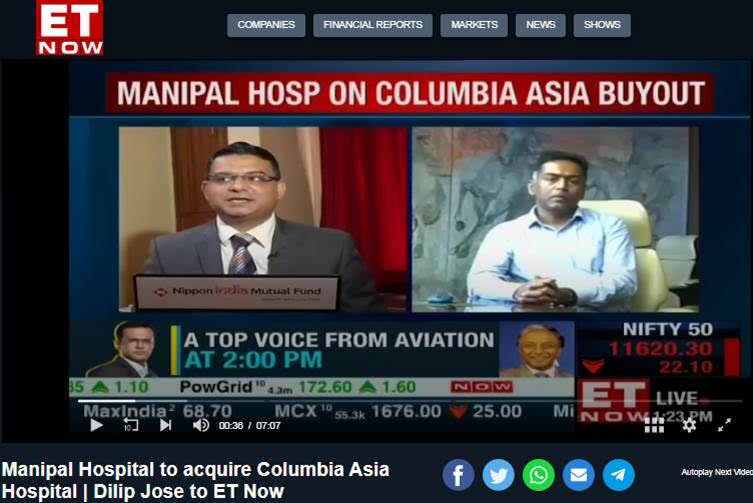Open the Financial Reports menu

373,25
